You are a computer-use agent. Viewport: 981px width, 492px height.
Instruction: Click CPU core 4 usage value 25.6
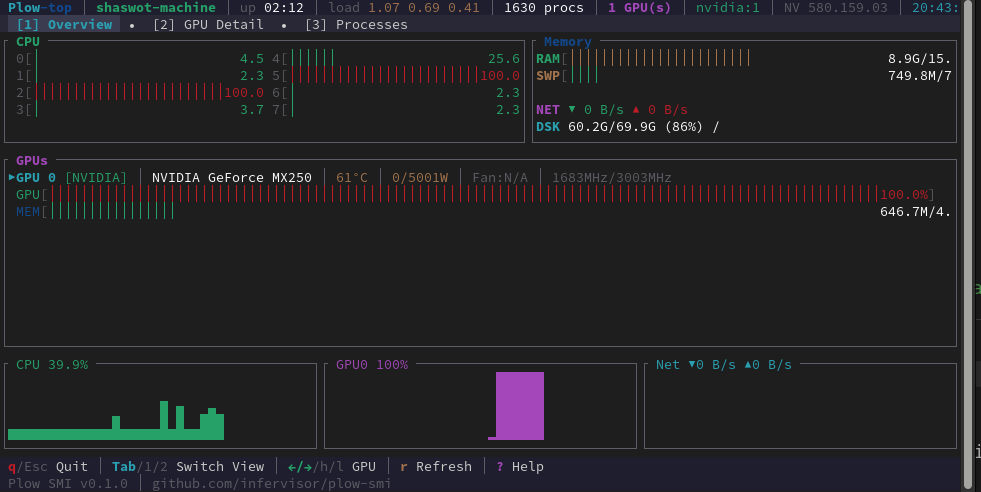pos(504,59)
